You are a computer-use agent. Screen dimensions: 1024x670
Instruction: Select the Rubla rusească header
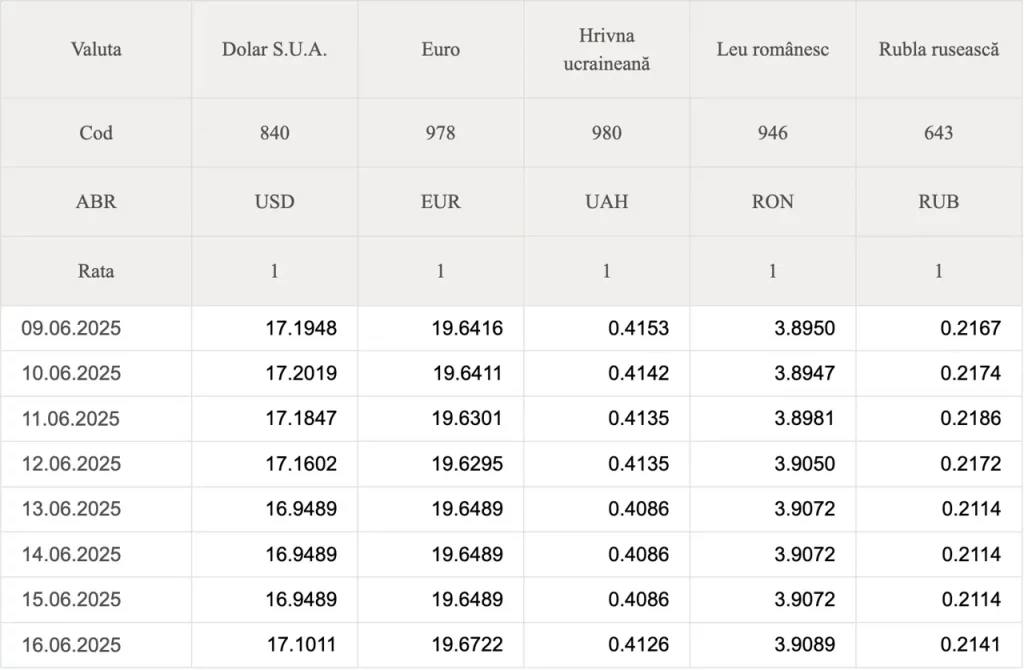point(939,50)
